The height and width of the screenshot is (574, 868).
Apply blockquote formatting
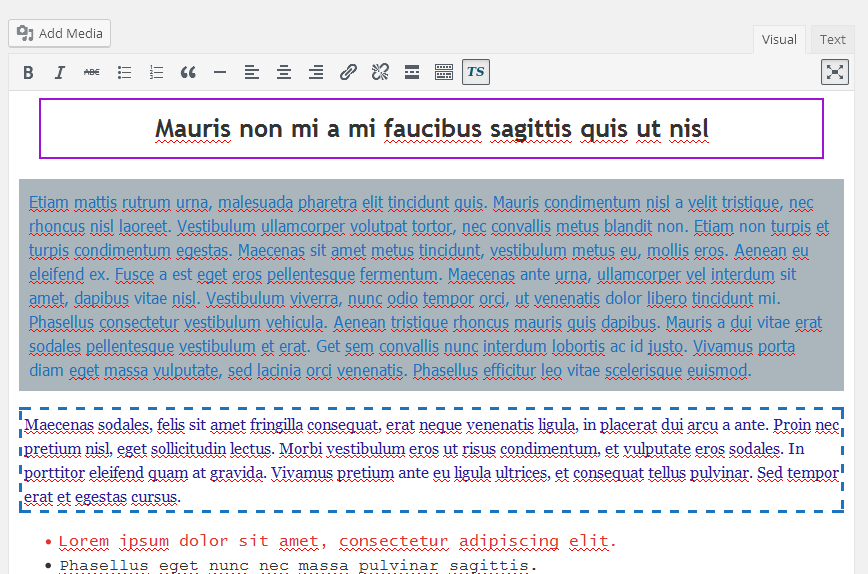coord(188,72)
